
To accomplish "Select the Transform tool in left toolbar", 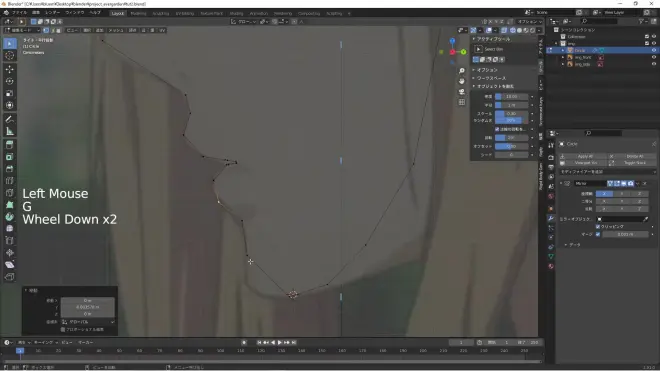I will pyautogui.click(x=10, y=105).
